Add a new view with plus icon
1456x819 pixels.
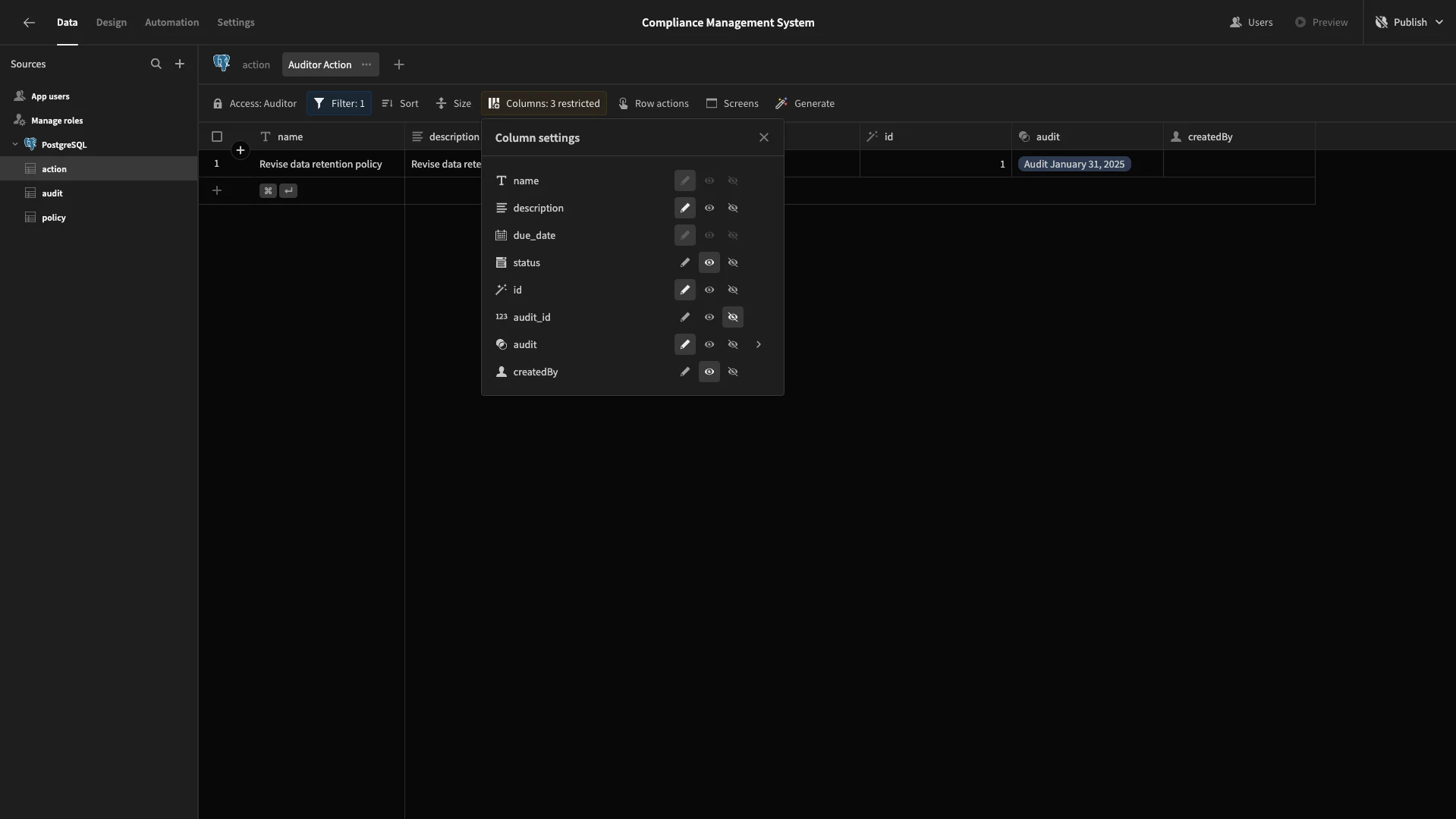point(399,64)
